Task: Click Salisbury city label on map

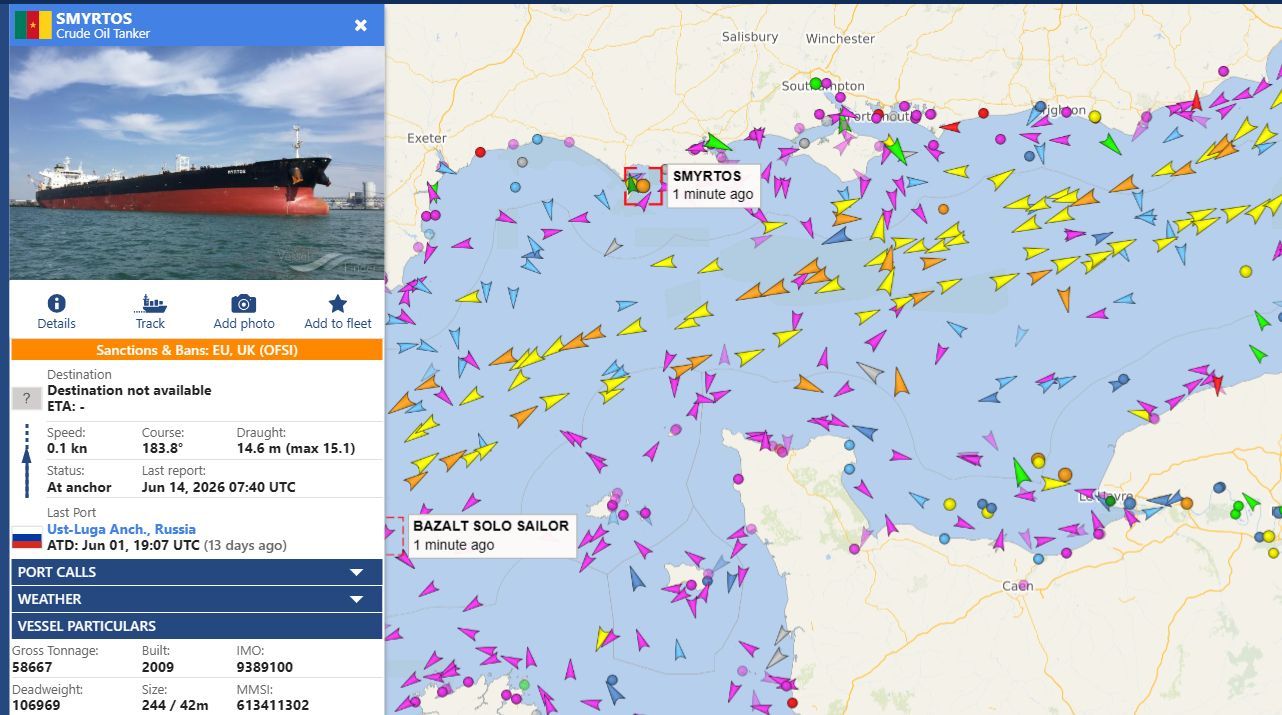Action: (x=750, y=37)
